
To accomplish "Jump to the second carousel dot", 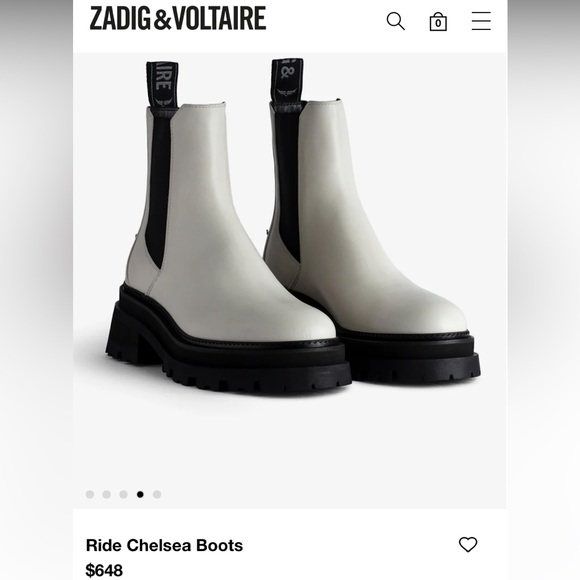I will click(107, 495).
